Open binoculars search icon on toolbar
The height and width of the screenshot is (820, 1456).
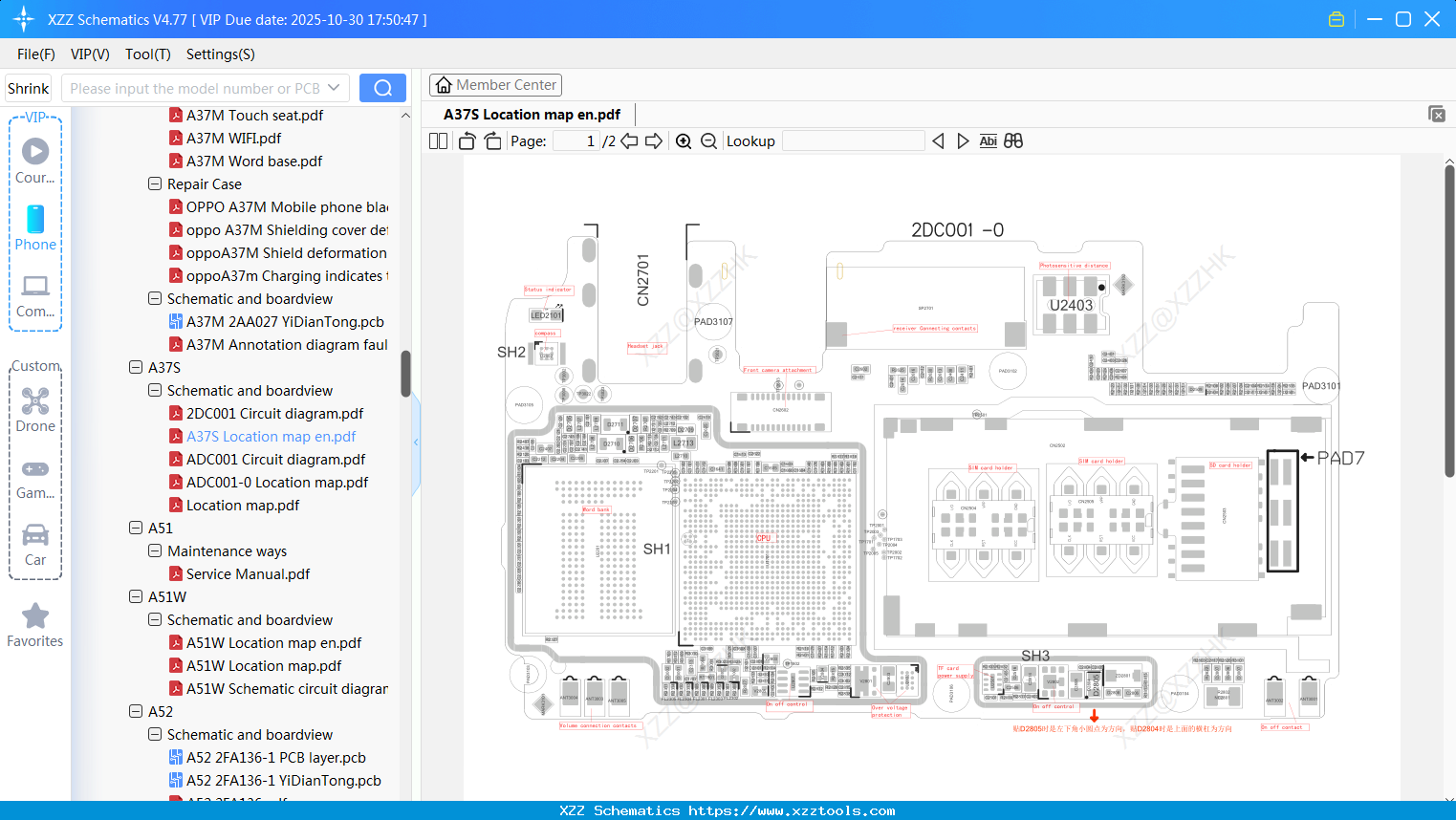(1013, 140)
